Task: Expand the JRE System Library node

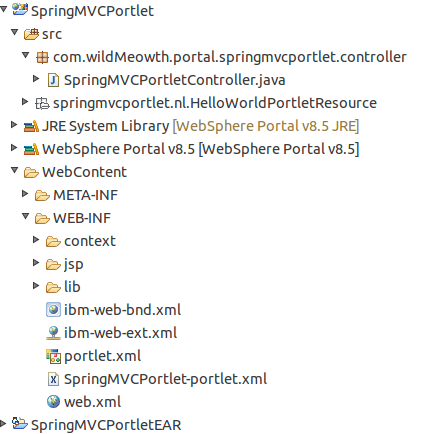Action: (x=14, y=124)
